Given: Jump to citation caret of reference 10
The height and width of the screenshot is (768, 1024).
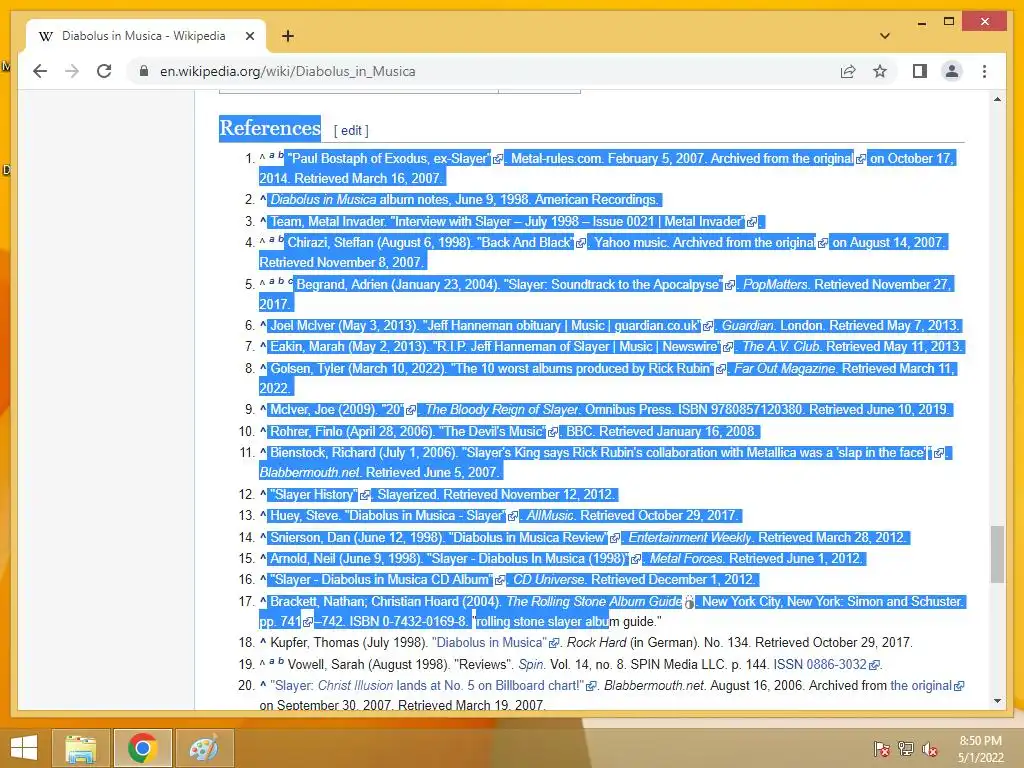Looking at the screenshot, I should pos(263,432).
